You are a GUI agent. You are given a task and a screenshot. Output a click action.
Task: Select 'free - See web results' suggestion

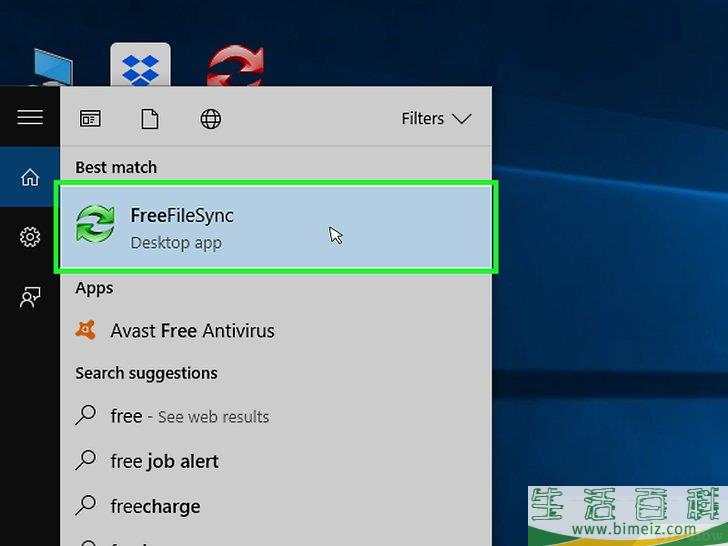(x=276, y=416)
